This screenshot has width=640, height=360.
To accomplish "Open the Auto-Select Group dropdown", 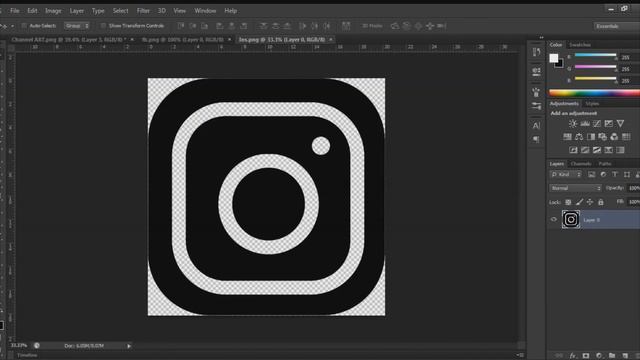I will pos(77,26).
